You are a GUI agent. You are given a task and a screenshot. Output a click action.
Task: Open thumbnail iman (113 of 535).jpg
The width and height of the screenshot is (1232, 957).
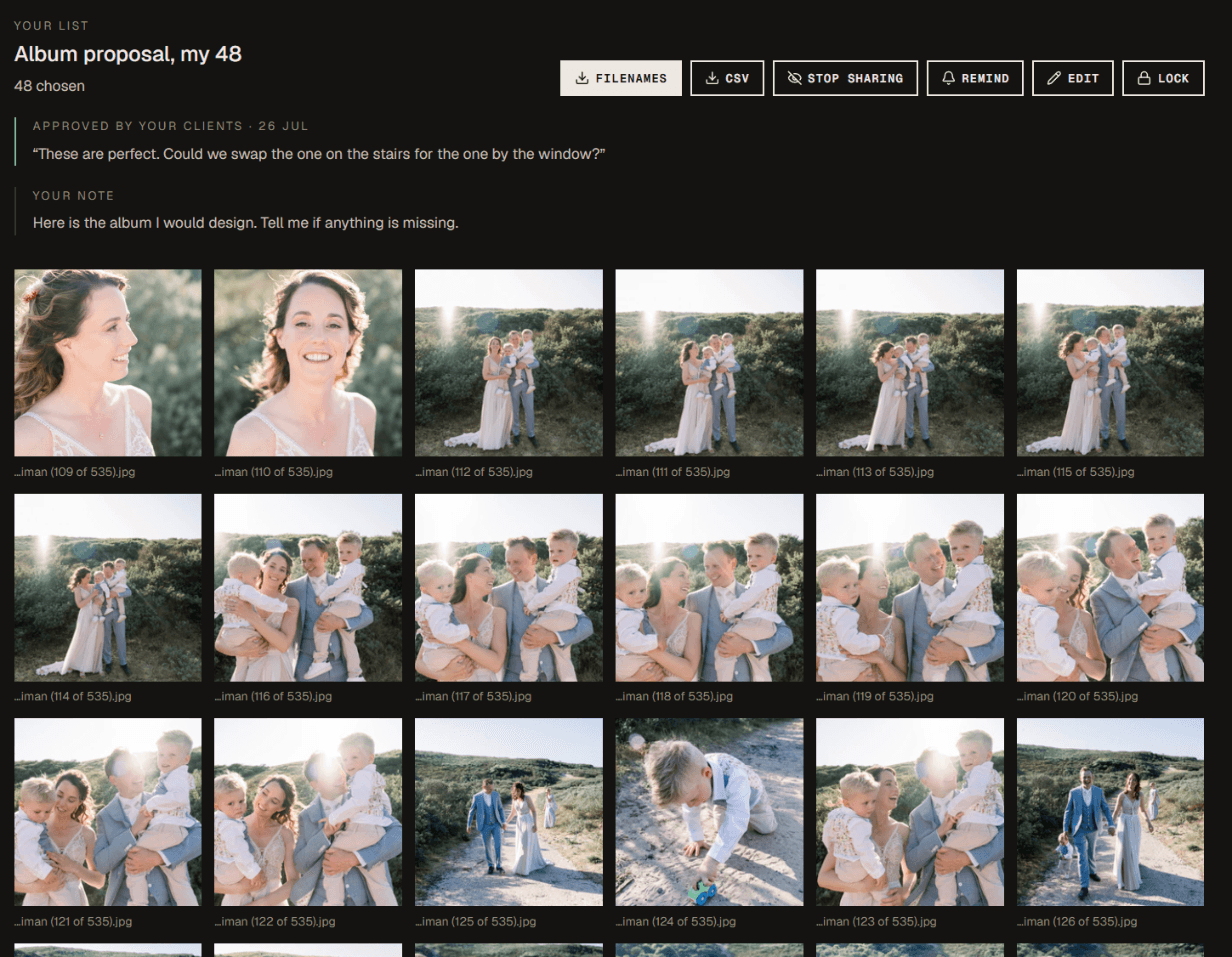point(910,363)
